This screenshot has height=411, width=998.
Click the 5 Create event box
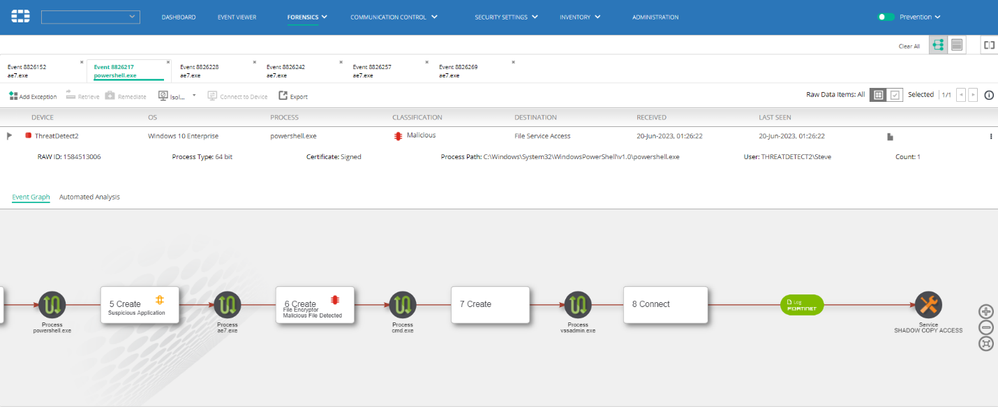pos(140,305)
